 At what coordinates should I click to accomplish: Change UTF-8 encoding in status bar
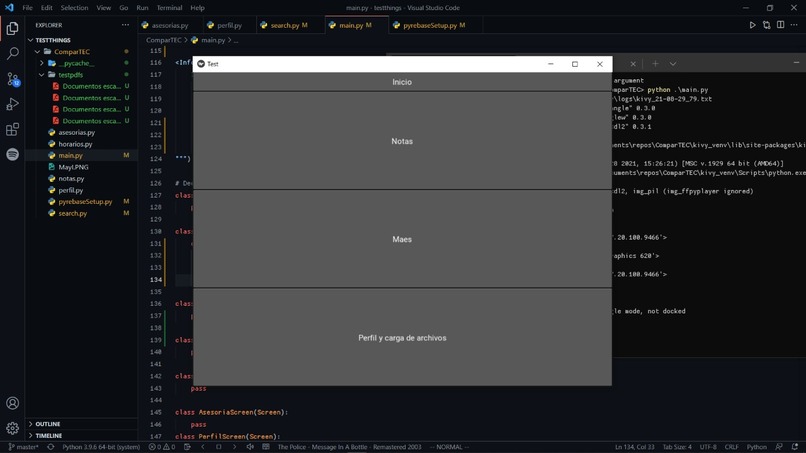[708, 447]
